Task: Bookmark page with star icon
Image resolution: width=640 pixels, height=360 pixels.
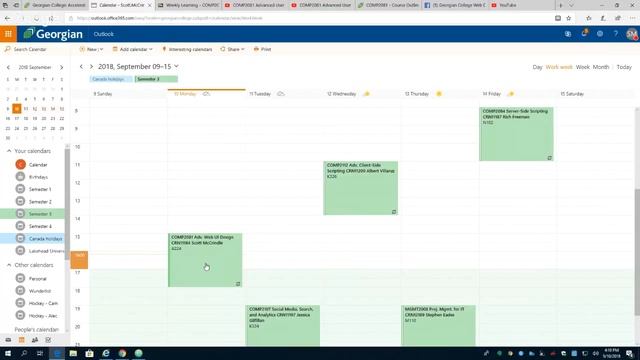Action: tap(569, 18)
